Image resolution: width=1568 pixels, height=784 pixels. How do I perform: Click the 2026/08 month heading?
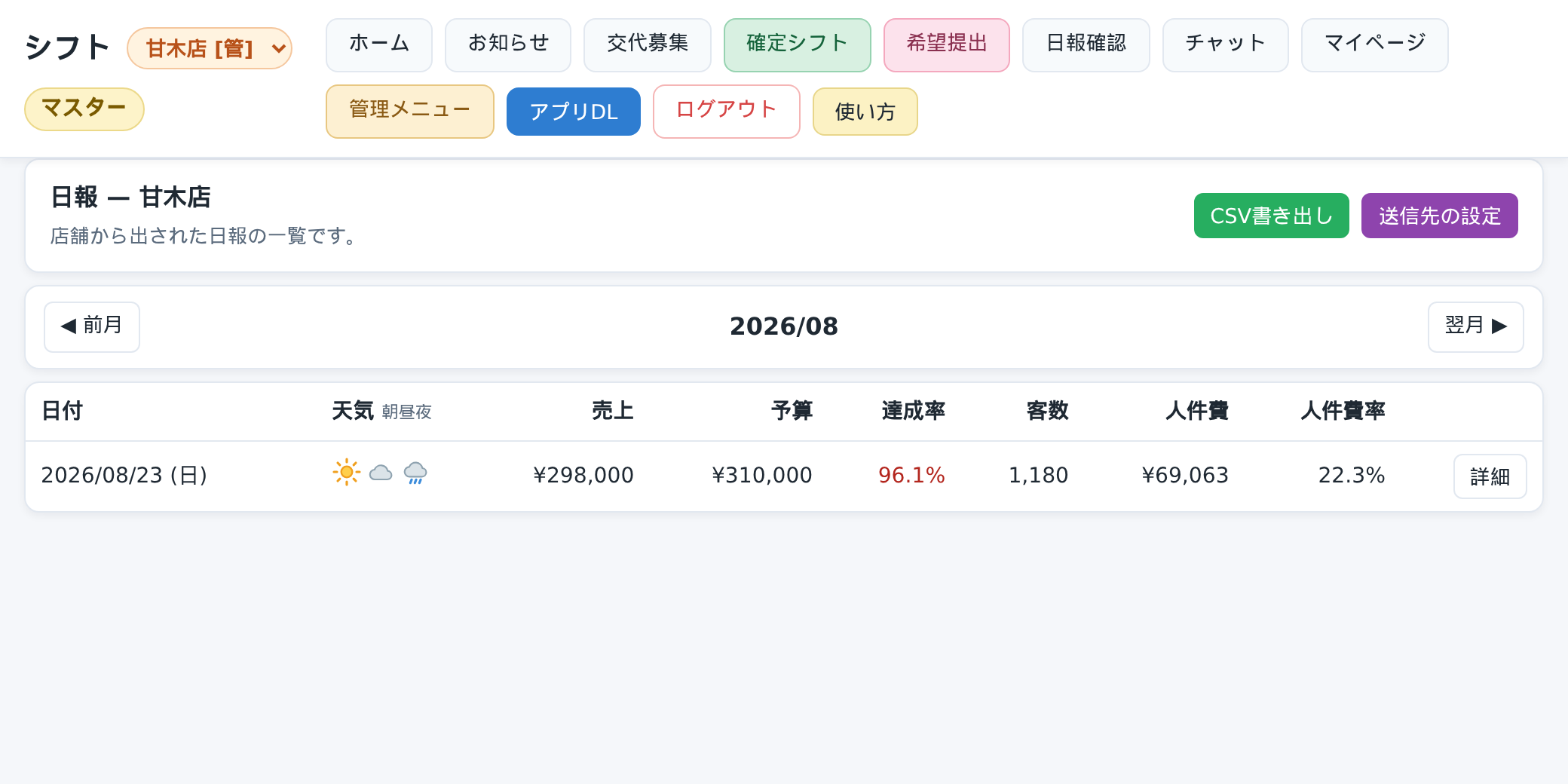tap(784, 326)
